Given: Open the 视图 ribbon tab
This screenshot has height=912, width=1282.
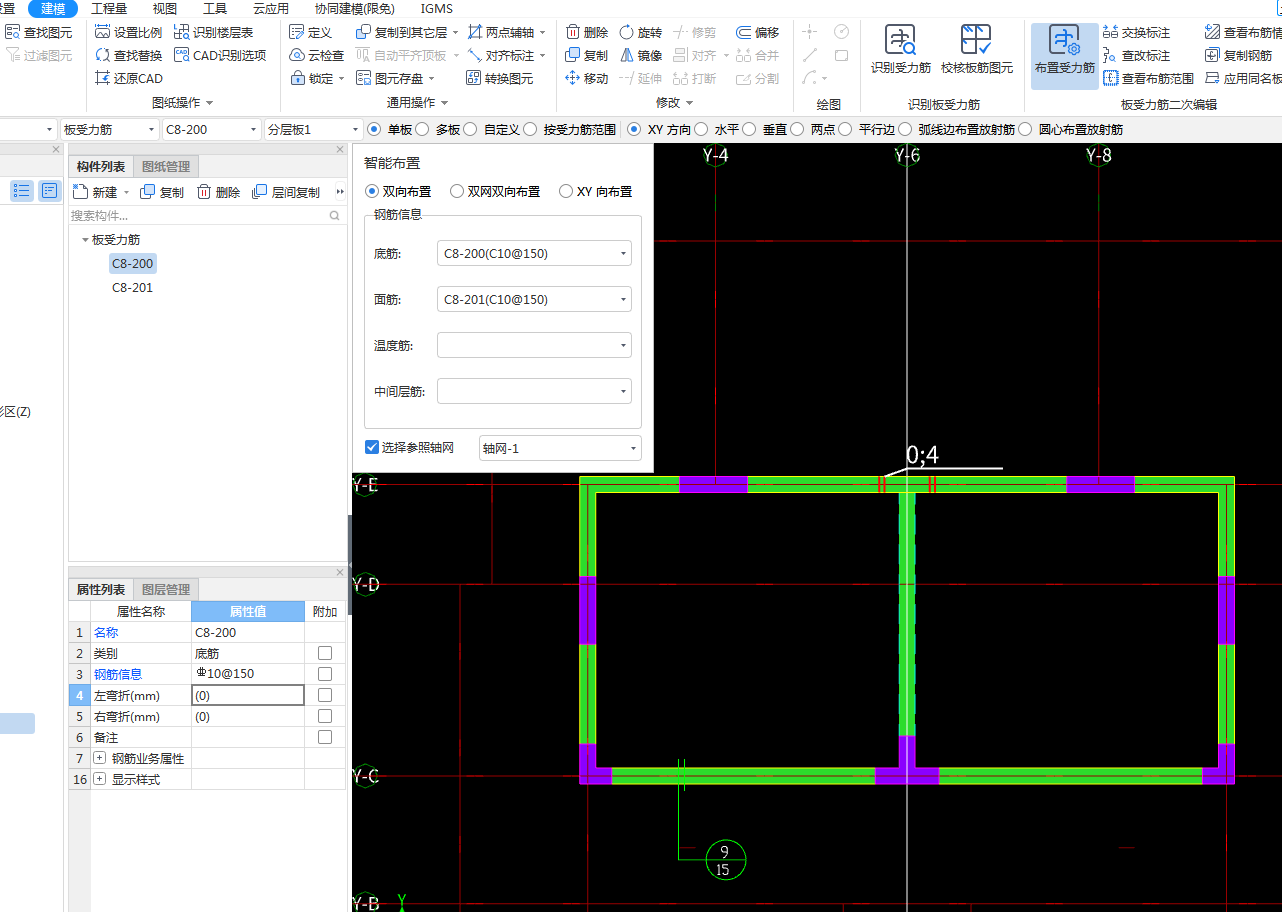Looking at the screenshot, I should coord(164,8).
